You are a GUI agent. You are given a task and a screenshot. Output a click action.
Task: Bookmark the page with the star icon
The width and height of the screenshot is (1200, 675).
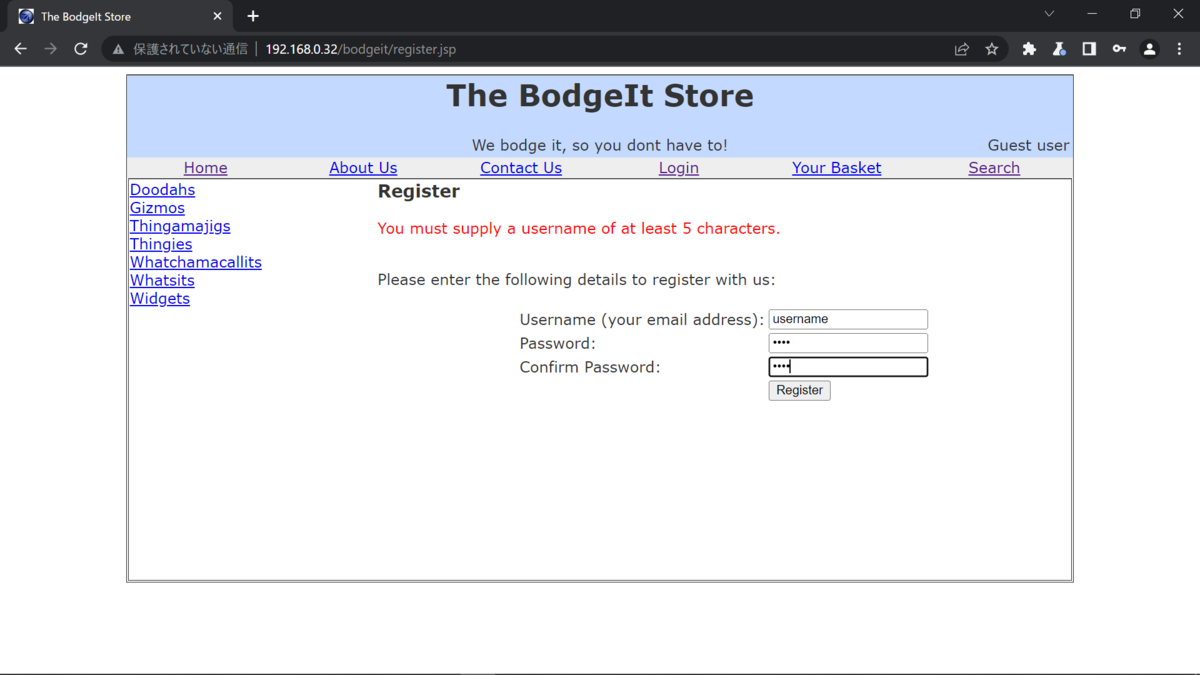click(992, 49)
